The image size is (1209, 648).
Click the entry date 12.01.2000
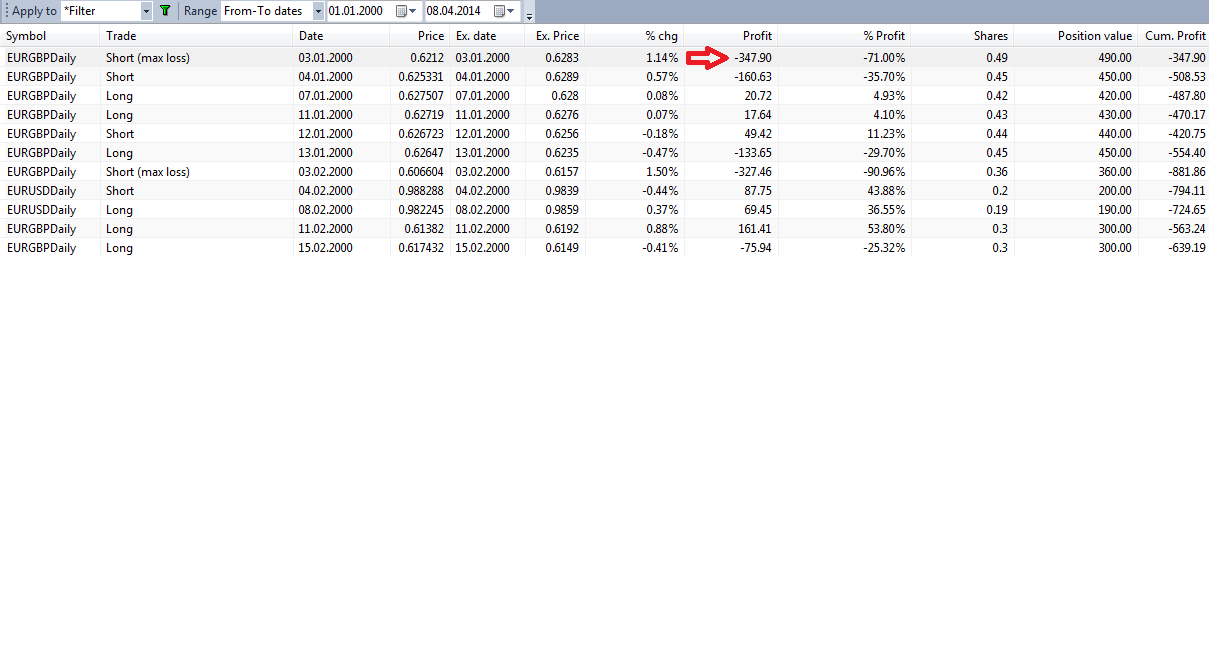pyautogui.click(x=325, y=134)
